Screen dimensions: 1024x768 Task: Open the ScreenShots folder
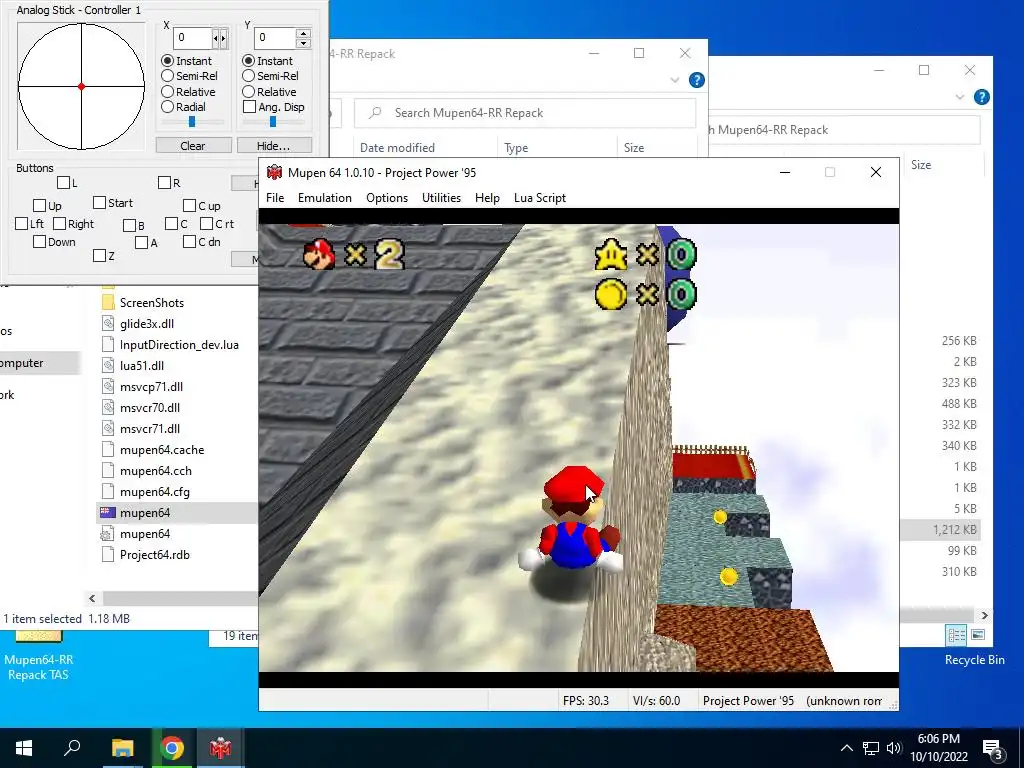tap(108, 302)
